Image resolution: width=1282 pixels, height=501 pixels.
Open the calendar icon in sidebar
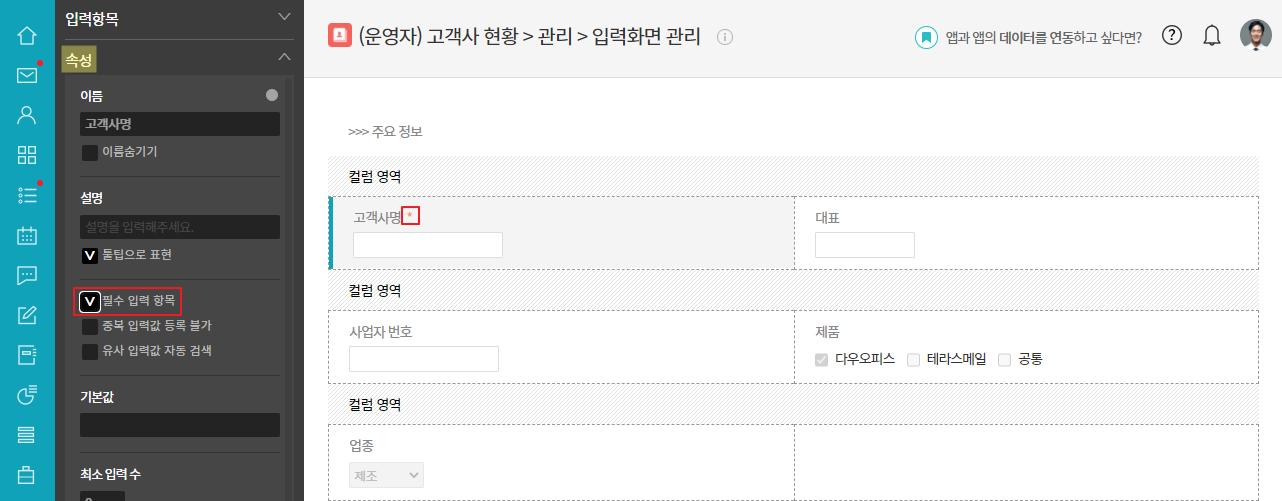27,236
